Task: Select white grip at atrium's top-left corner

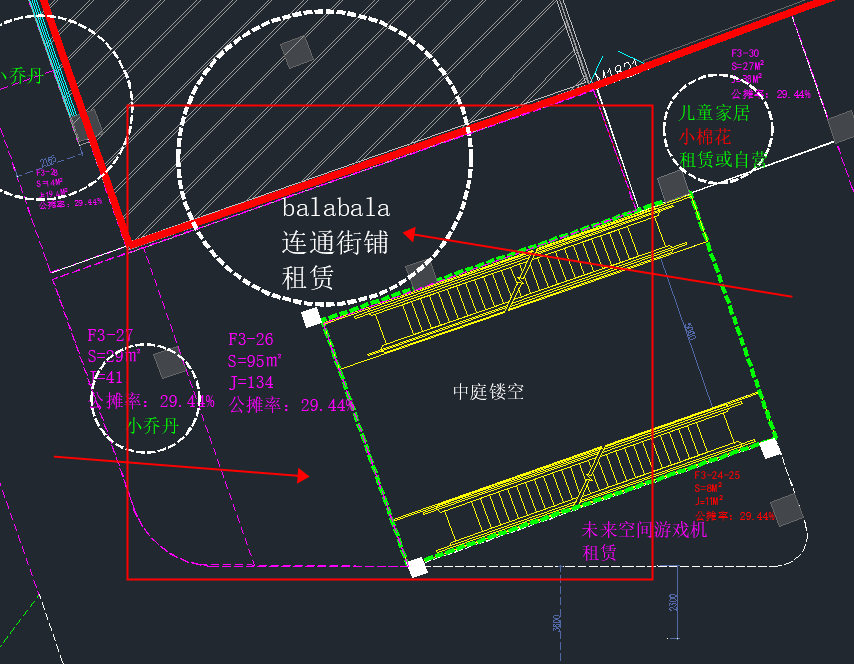Action: (x=311, y=317)
